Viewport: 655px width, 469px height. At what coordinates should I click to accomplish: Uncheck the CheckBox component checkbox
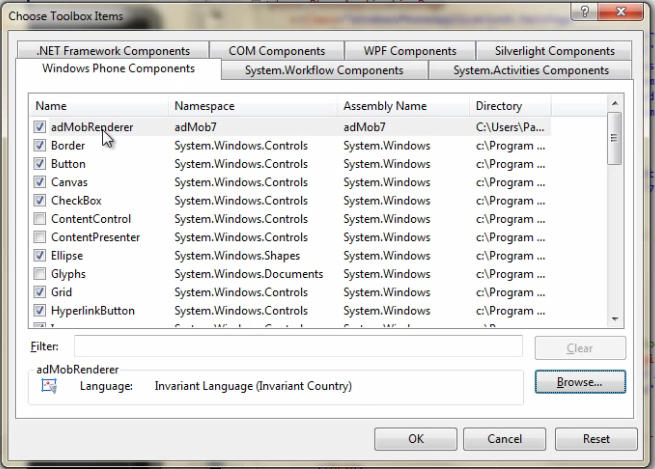coord(40,200)
